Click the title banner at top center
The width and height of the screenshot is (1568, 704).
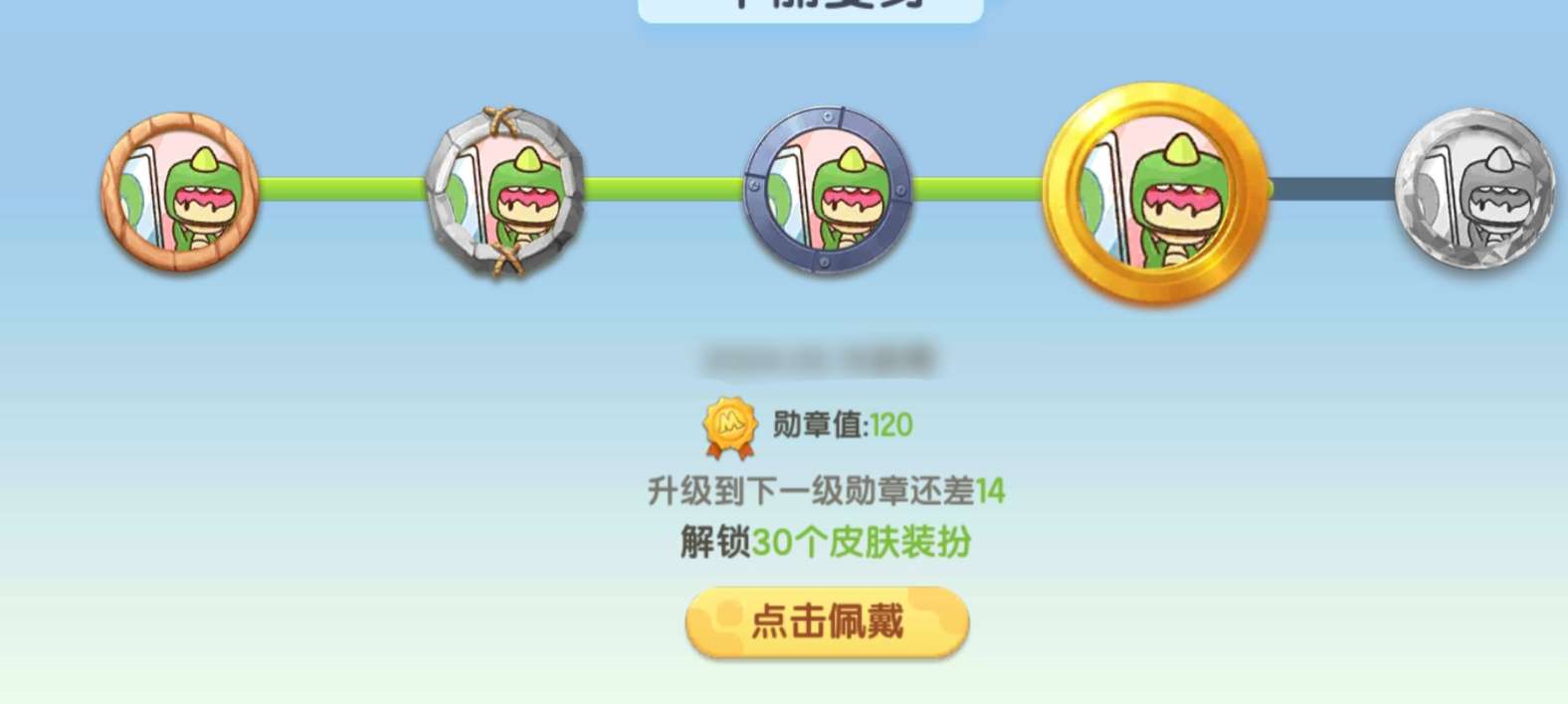click(x=810, y=10)
